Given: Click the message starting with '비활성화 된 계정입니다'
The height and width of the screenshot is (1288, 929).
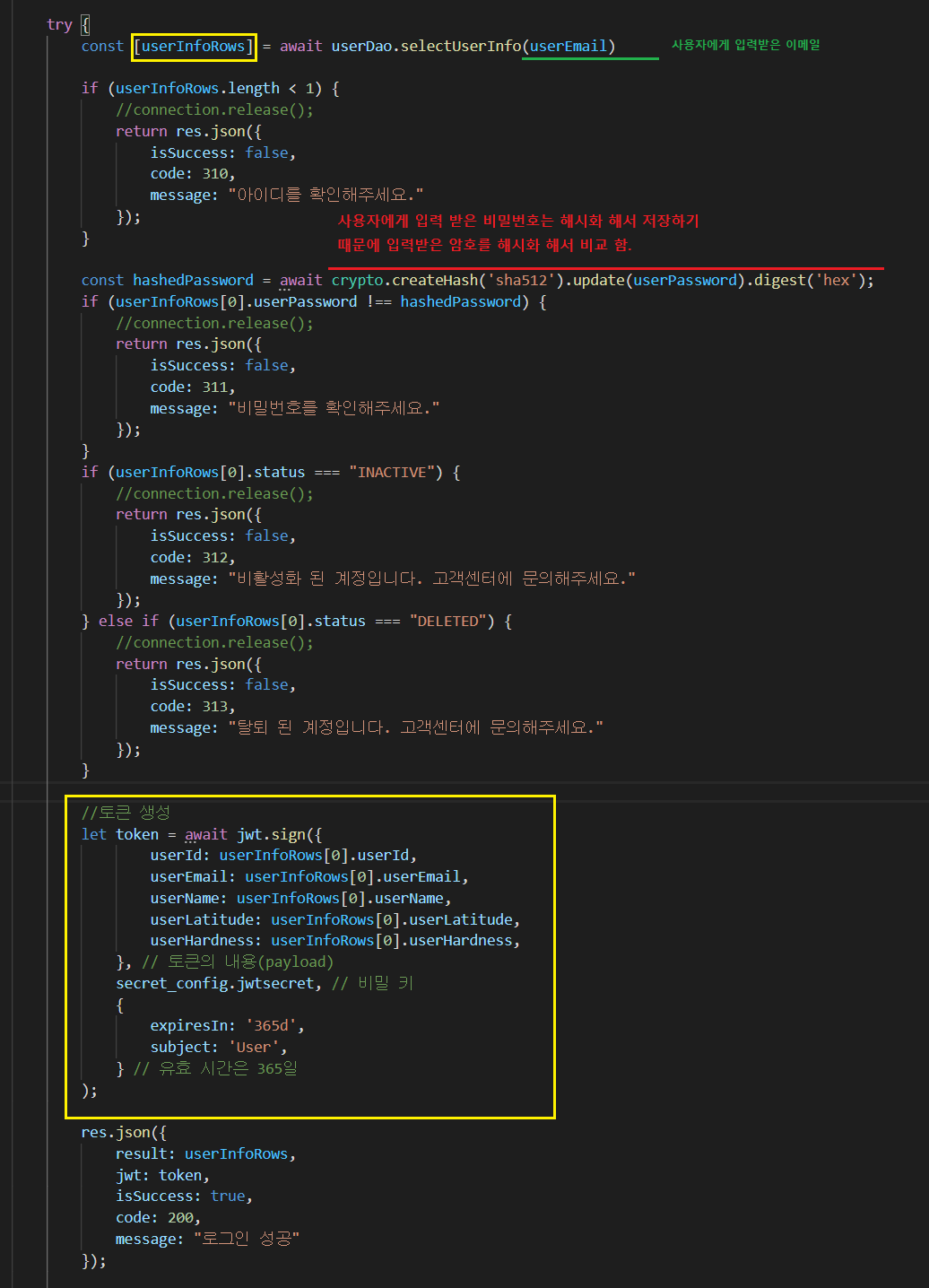Looking at the screenshot, I should pyautogui.click(x=432, y=579).
